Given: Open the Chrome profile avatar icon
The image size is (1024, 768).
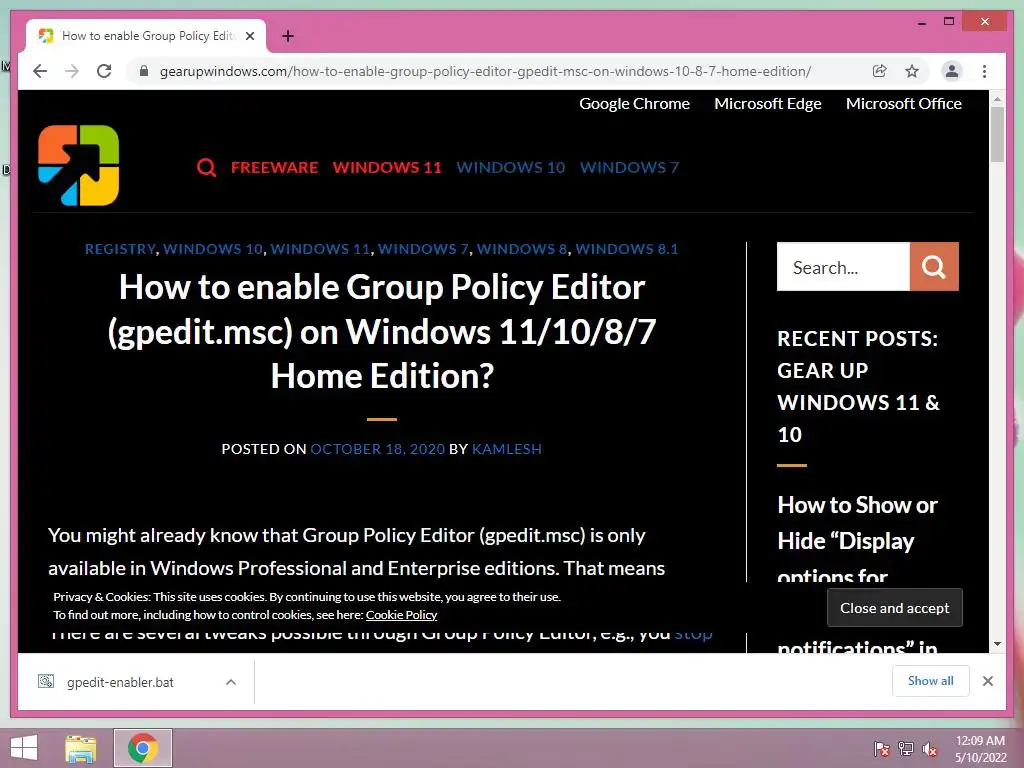Looking at the screenshot, I should coord(952,71).
